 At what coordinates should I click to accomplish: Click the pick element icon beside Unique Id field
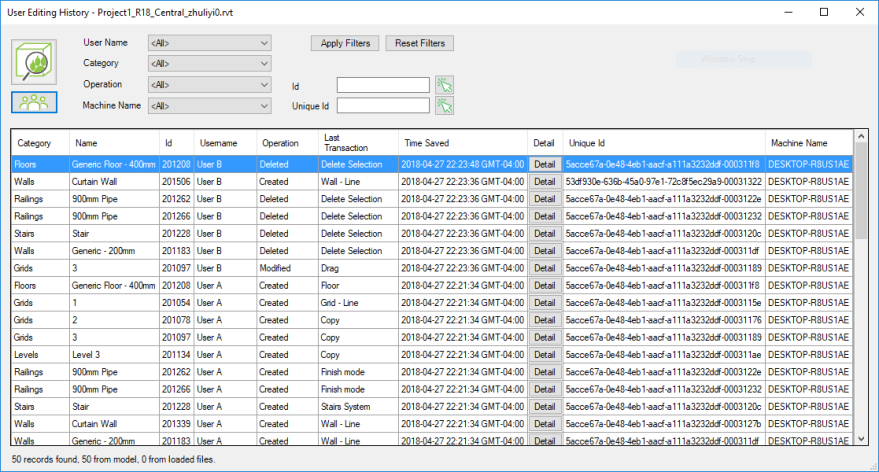point(445,105)
